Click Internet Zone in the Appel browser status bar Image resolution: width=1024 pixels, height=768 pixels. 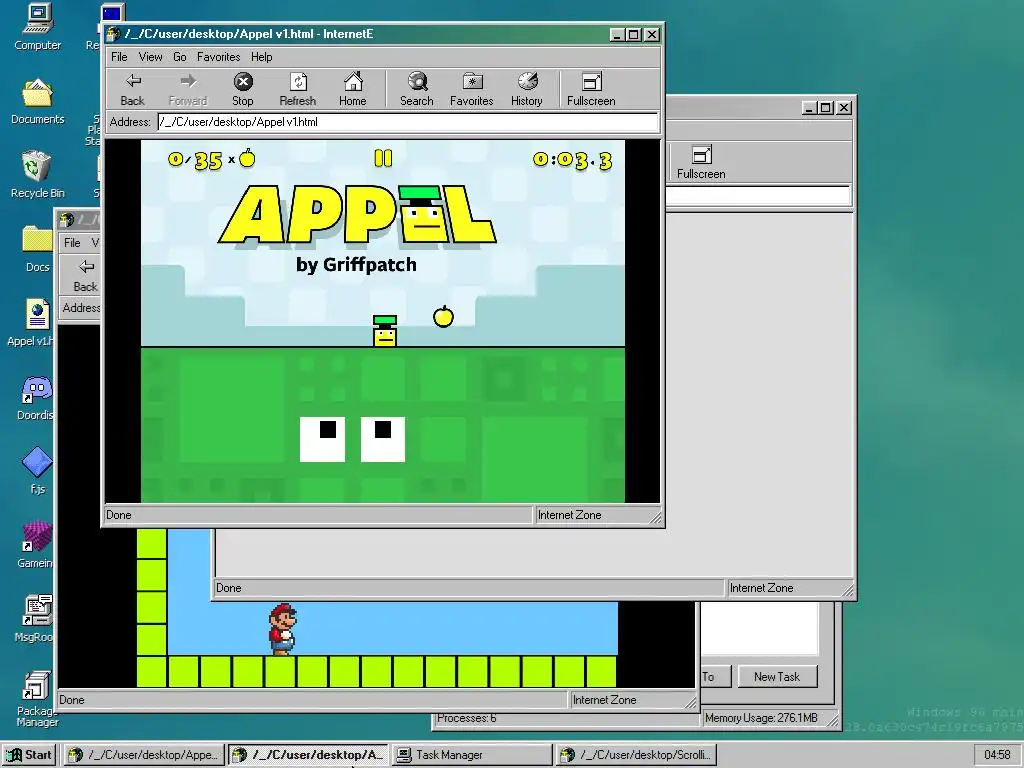[x=569, y=515]
